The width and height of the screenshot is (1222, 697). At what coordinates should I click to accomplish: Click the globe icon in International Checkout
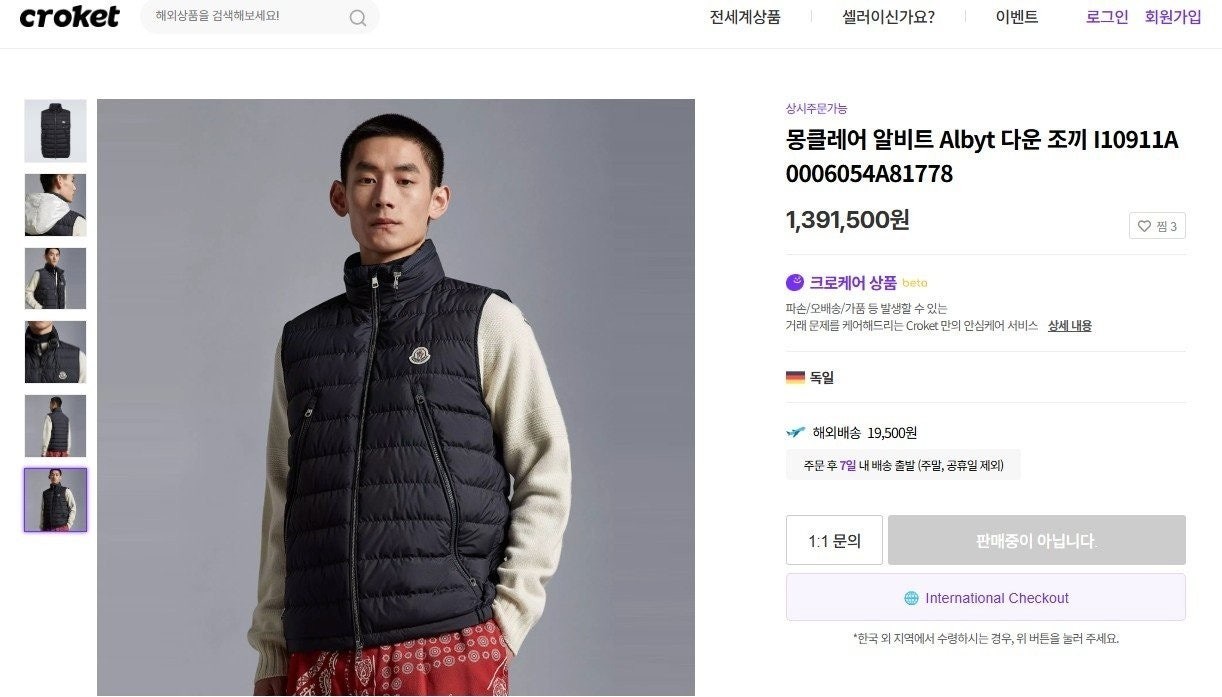tap(911, 598)
